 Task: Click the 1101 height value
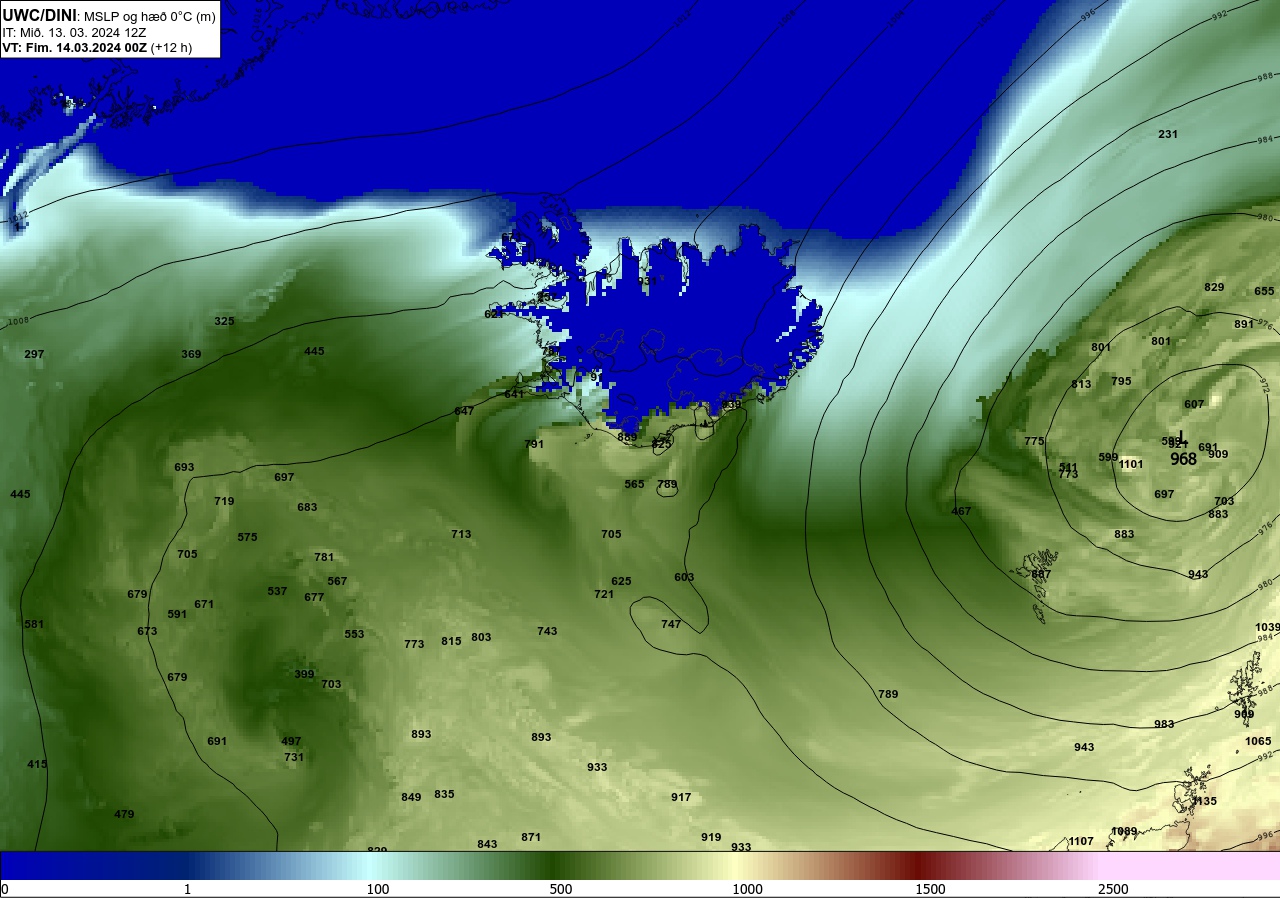point(1131,464)
